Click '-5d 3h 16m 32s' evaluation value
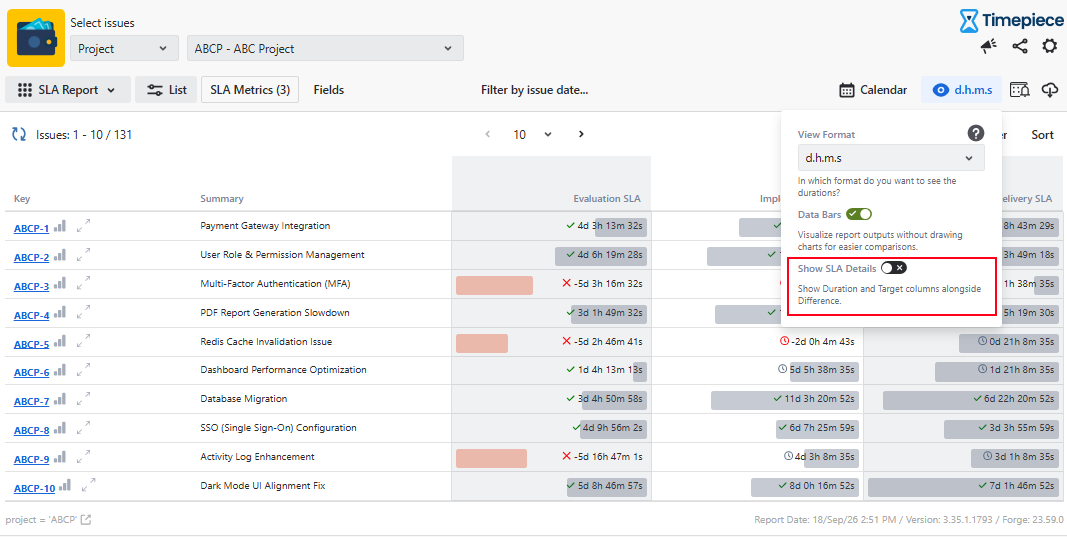This screenshot has height=537, width=1067. [x=608, y=283]
